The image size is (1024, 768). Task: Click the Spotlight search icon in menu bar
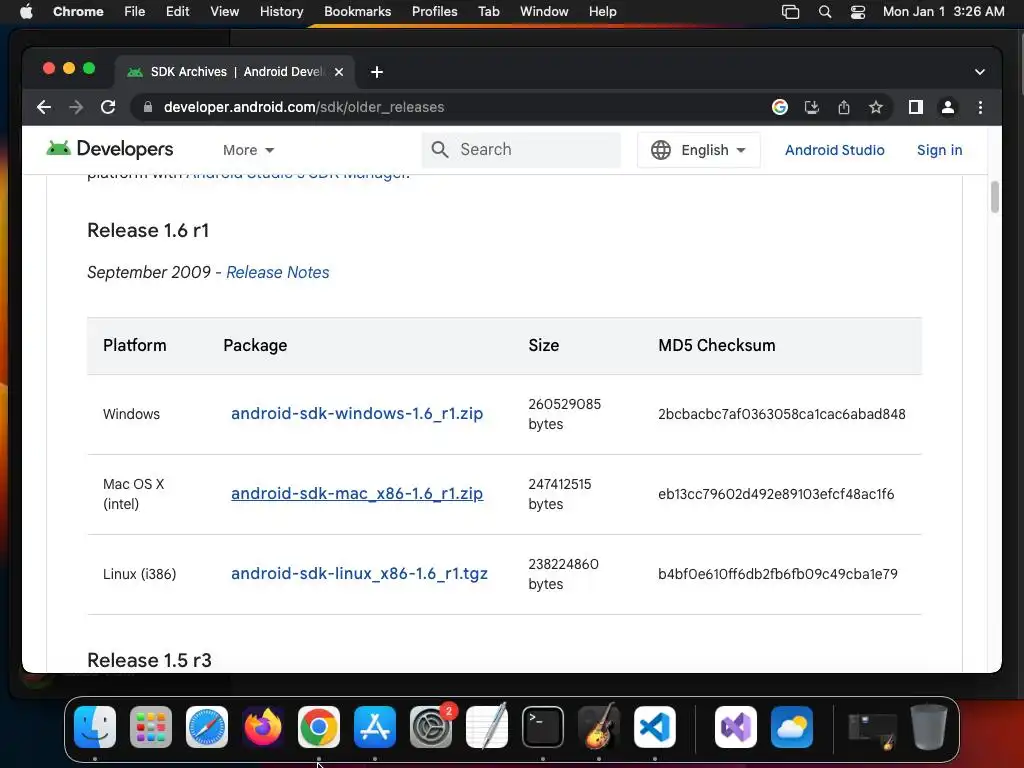tap(825, 12)
